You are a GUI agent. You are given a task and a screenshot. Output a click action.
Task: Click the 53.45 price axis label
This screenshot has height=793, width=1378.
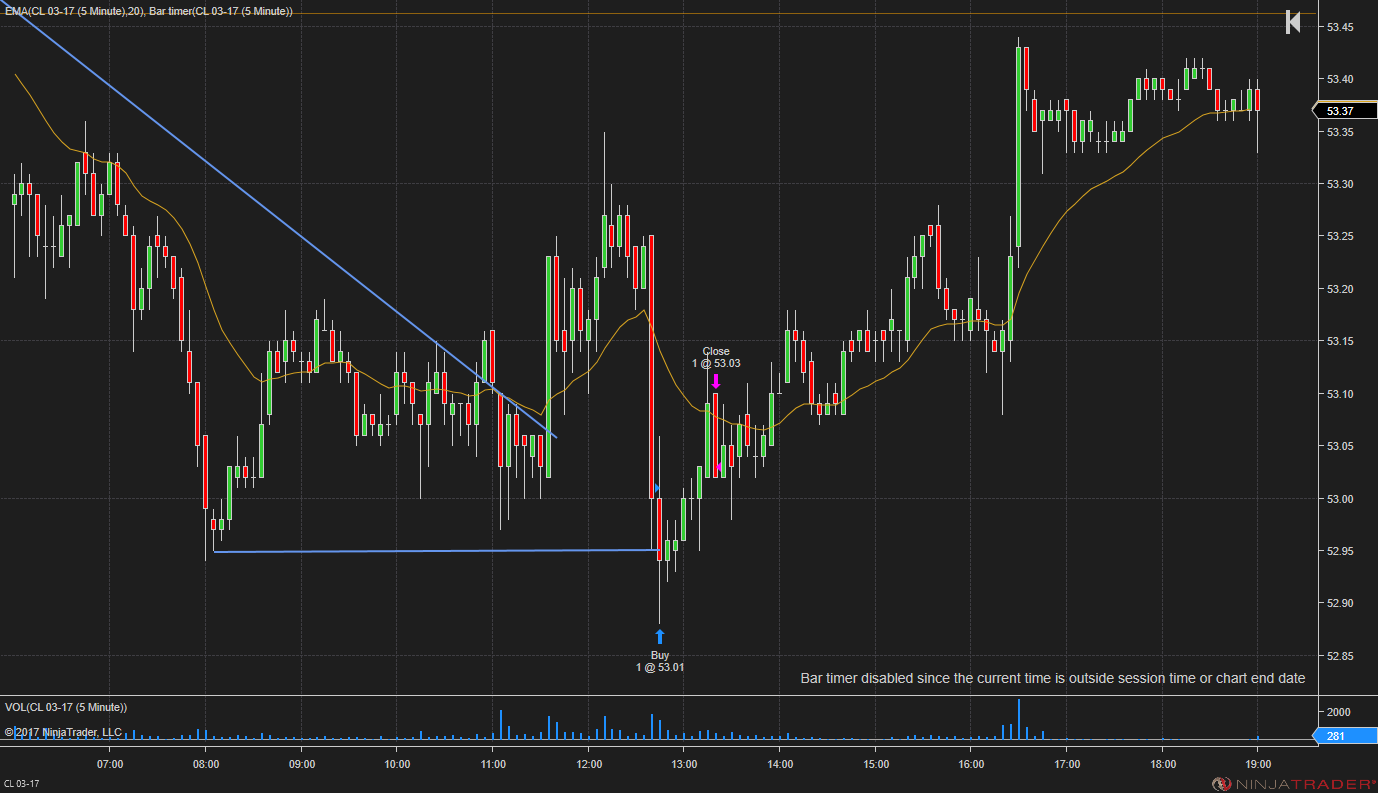(1339, 27)
